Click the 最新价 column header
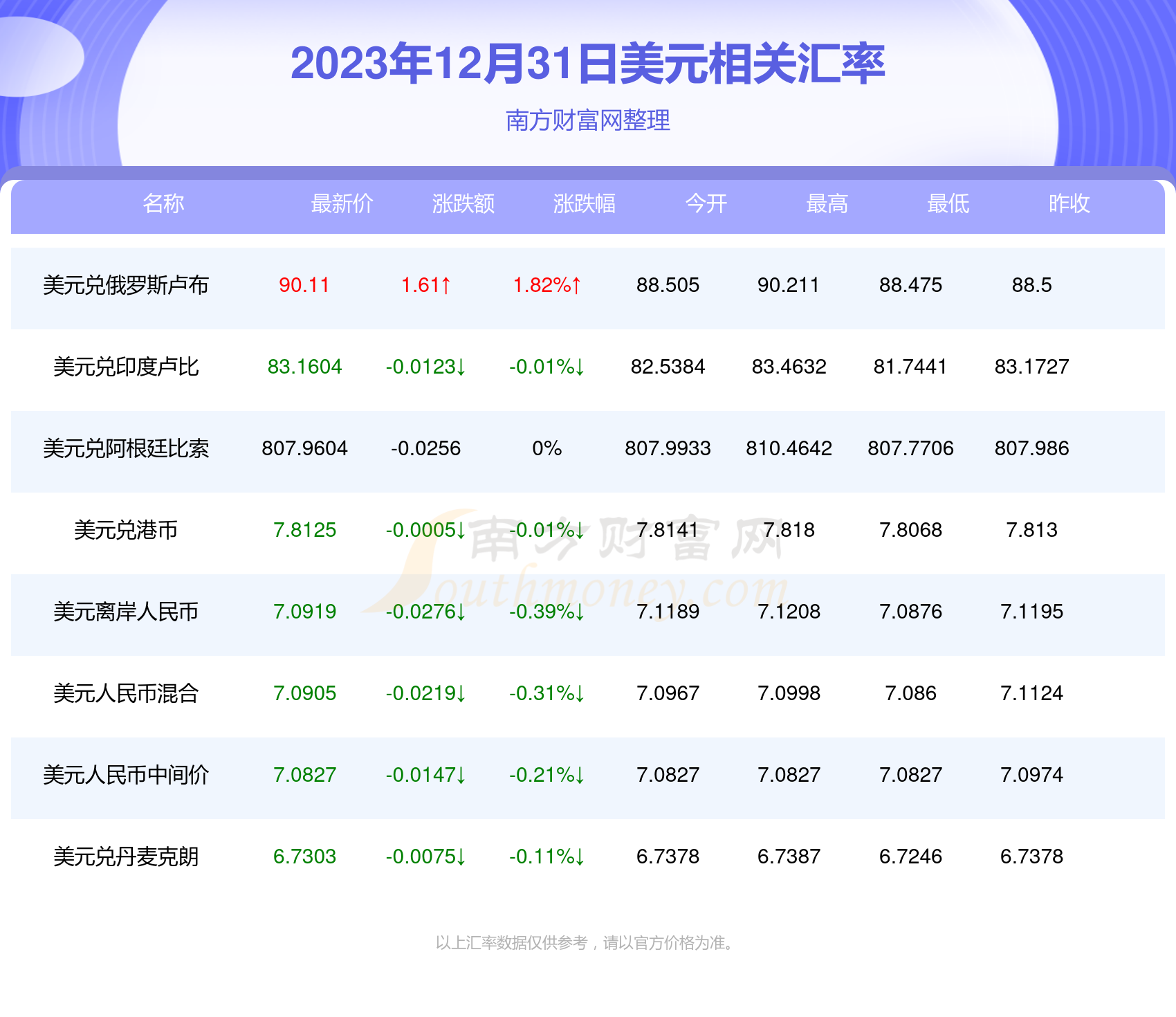The height and width of the screenshot is (1017, 1176). tap(342, 203)
